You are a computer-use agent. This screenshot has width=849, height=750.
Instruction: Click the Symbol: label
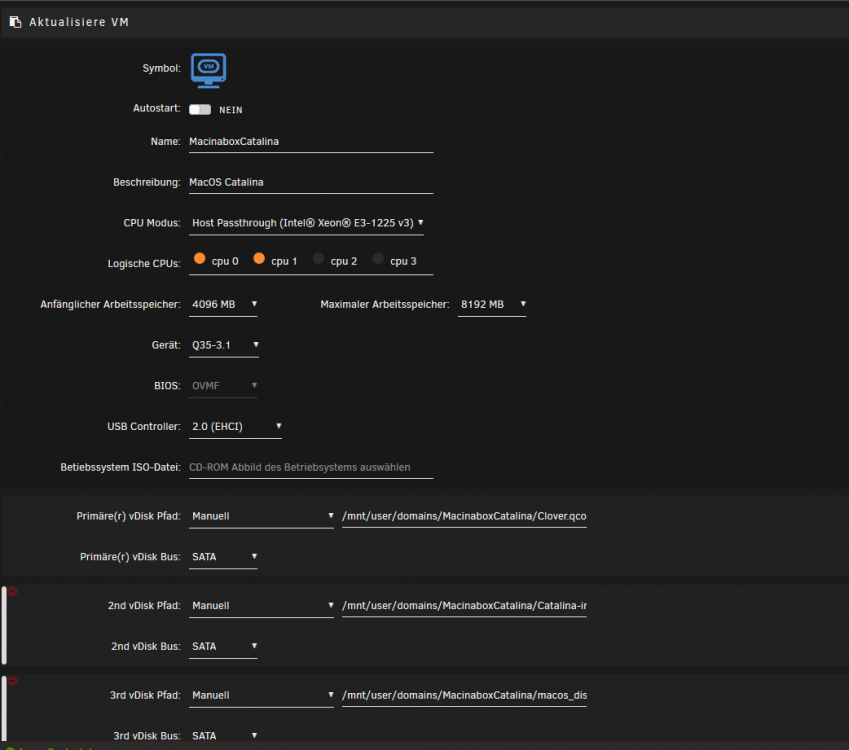161,68
